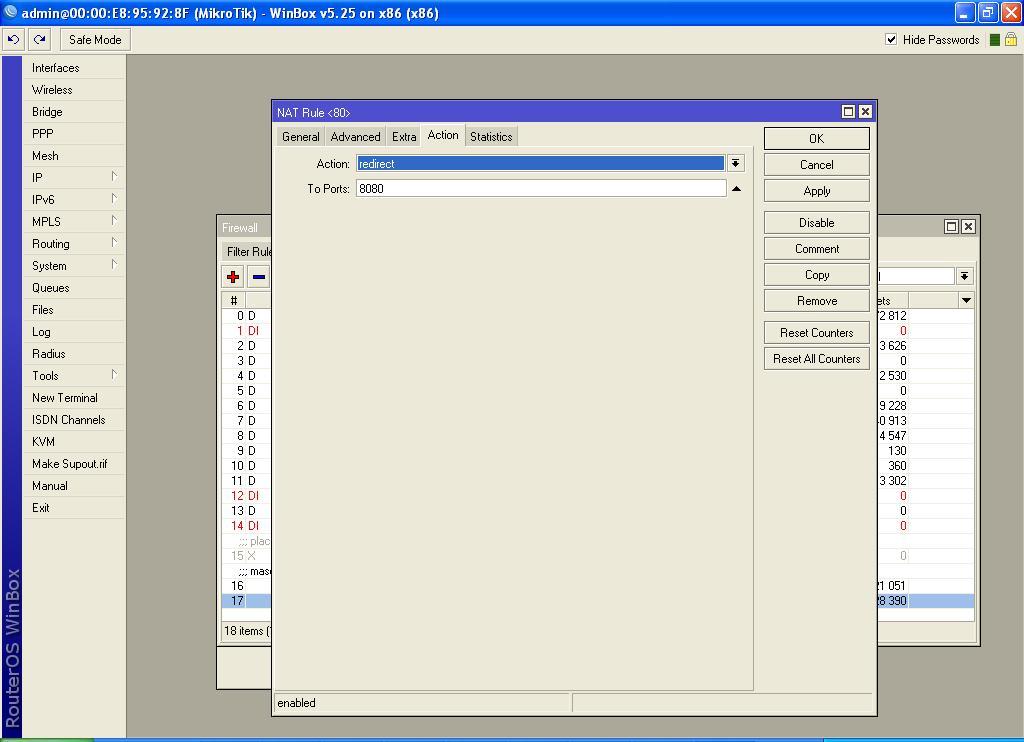Viewport: 1024px width, 742px height.
Task: Open Wireless menu
Action: coord(73,89)
